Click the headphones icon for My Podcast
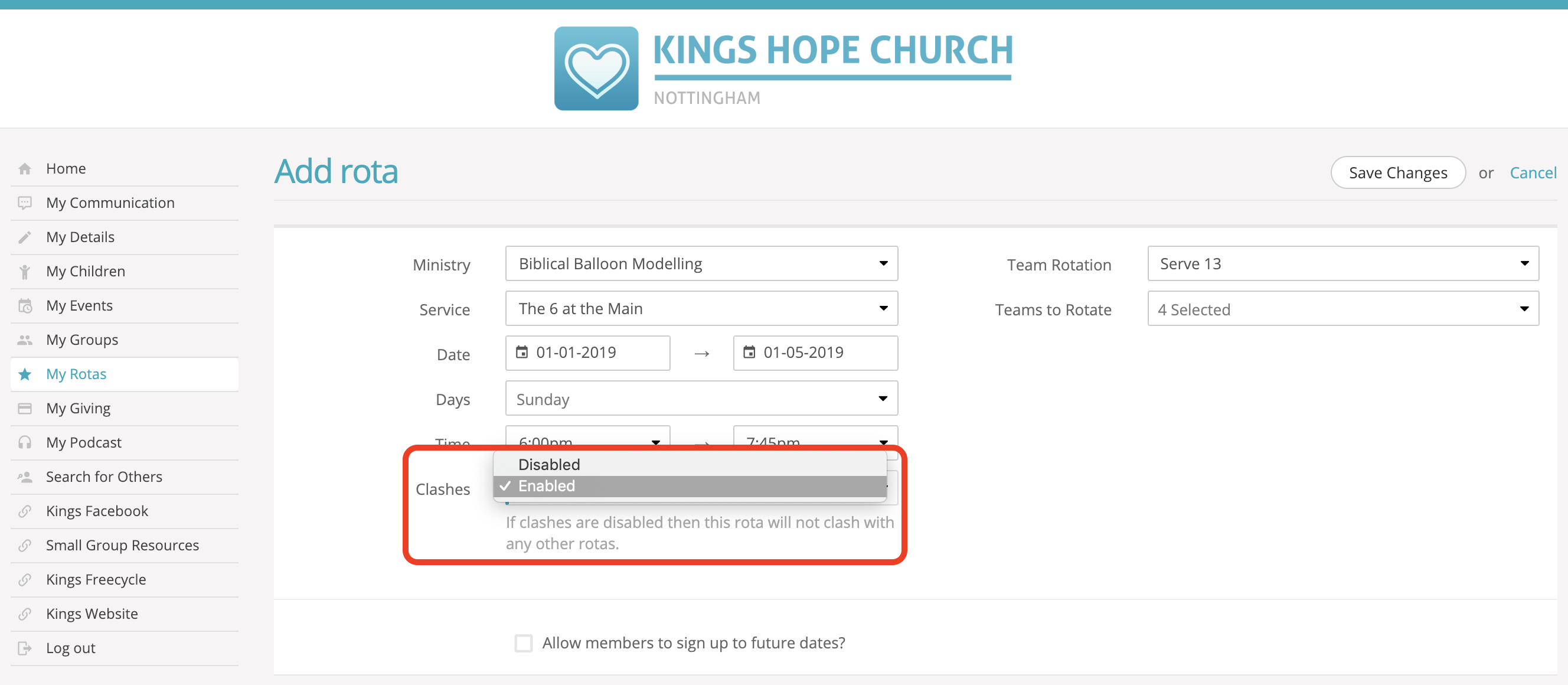1568x685 pixels. click(25, 442)
